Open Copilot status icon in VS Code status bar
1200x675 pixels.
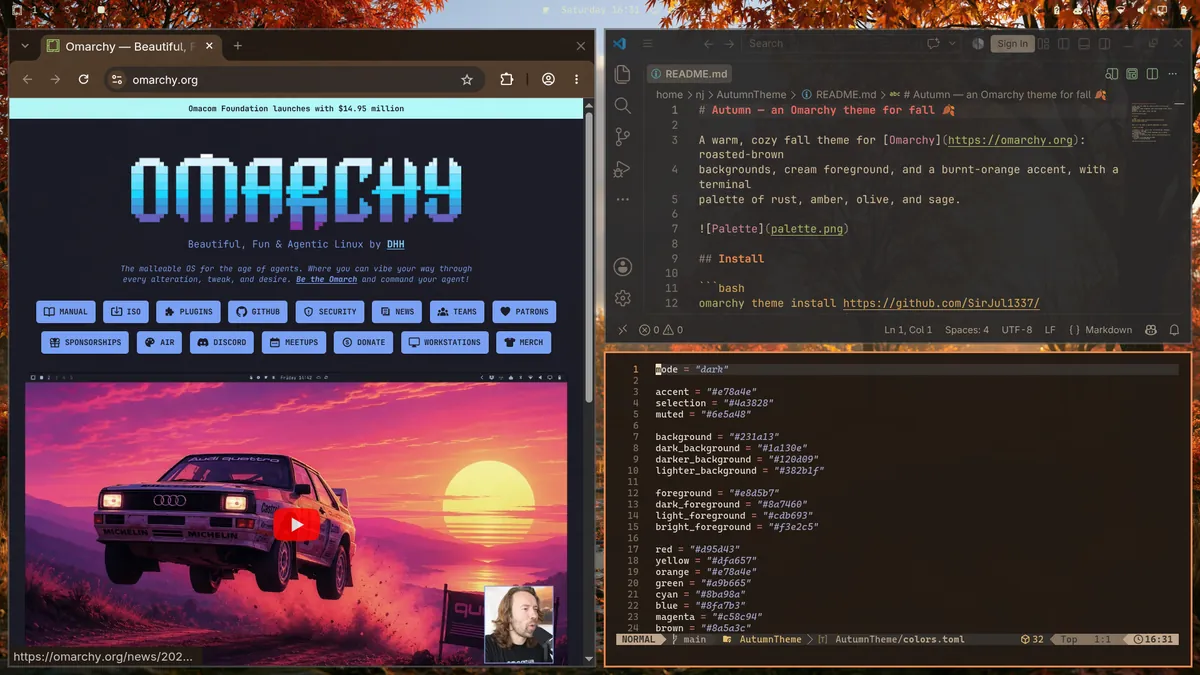pyautogui.click(x=1151, y=329)
